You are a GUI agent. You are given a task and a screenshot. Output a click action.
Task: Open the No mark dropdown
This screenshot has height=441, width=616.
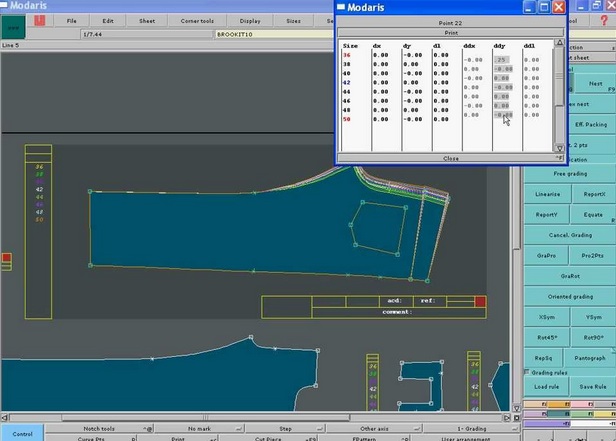coord(200,429)
